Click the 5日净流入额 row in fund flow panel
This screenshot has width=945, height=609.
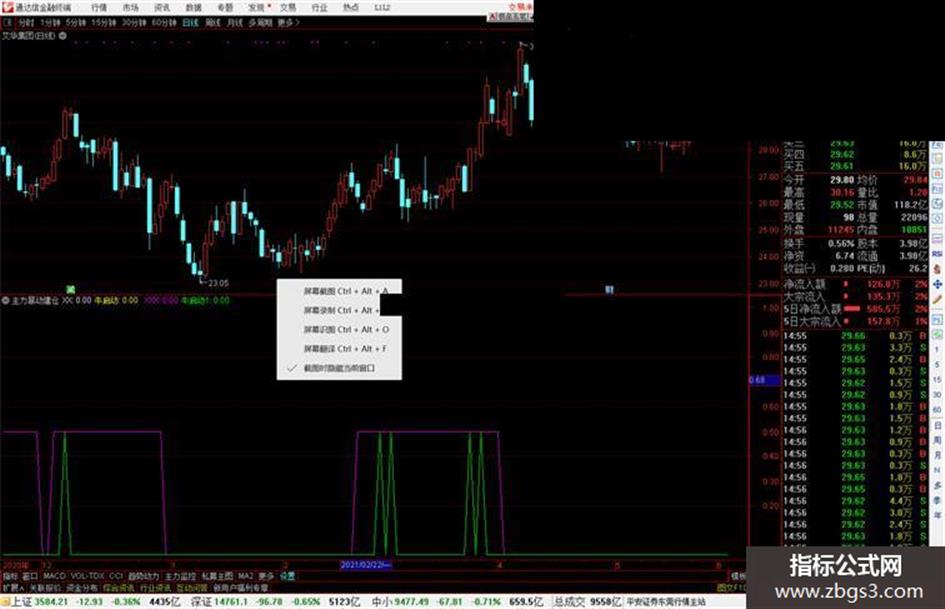(856, 309)
